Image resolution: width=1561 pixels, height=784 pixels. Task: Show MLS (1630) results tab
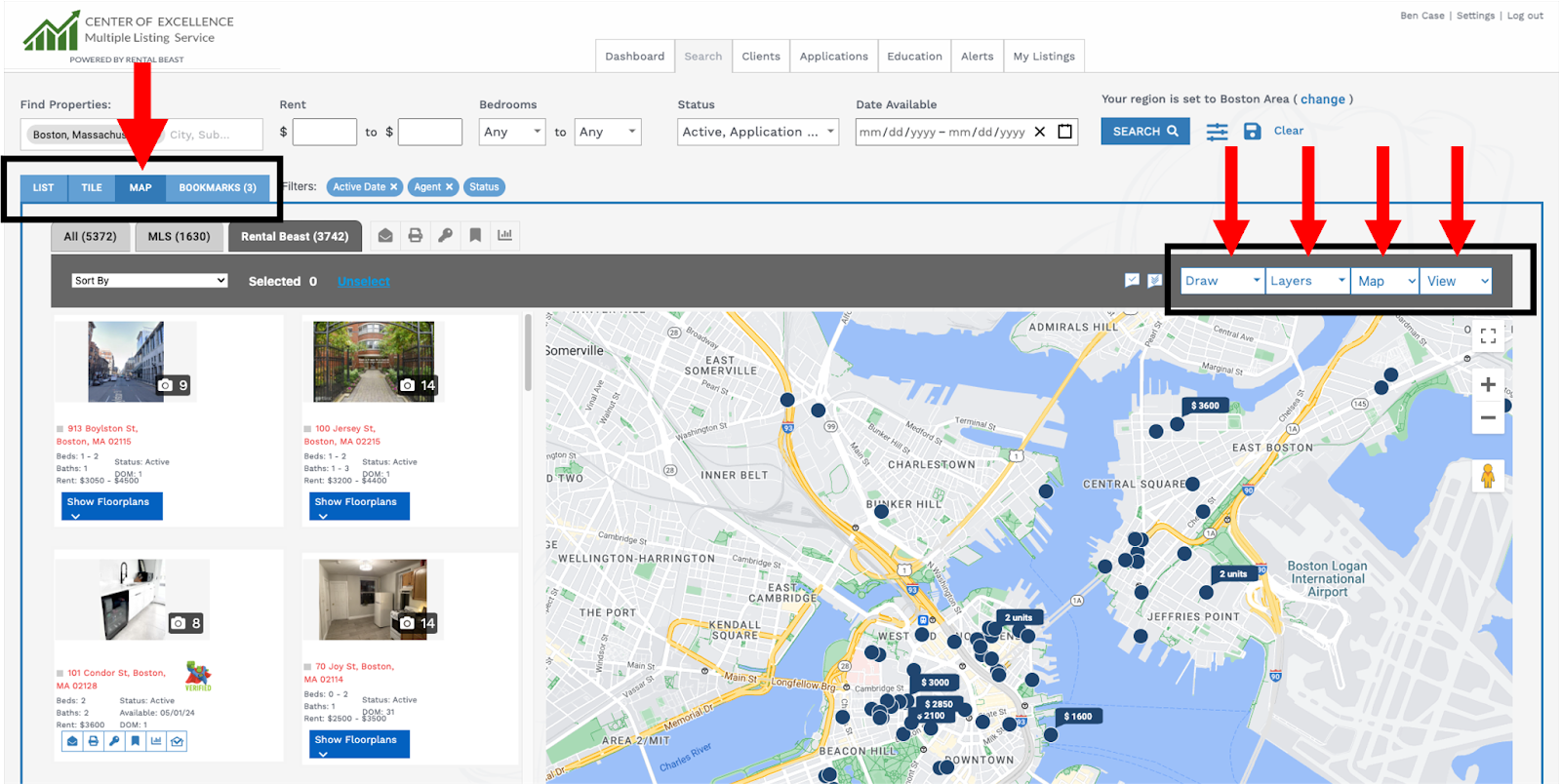(179, 236)
